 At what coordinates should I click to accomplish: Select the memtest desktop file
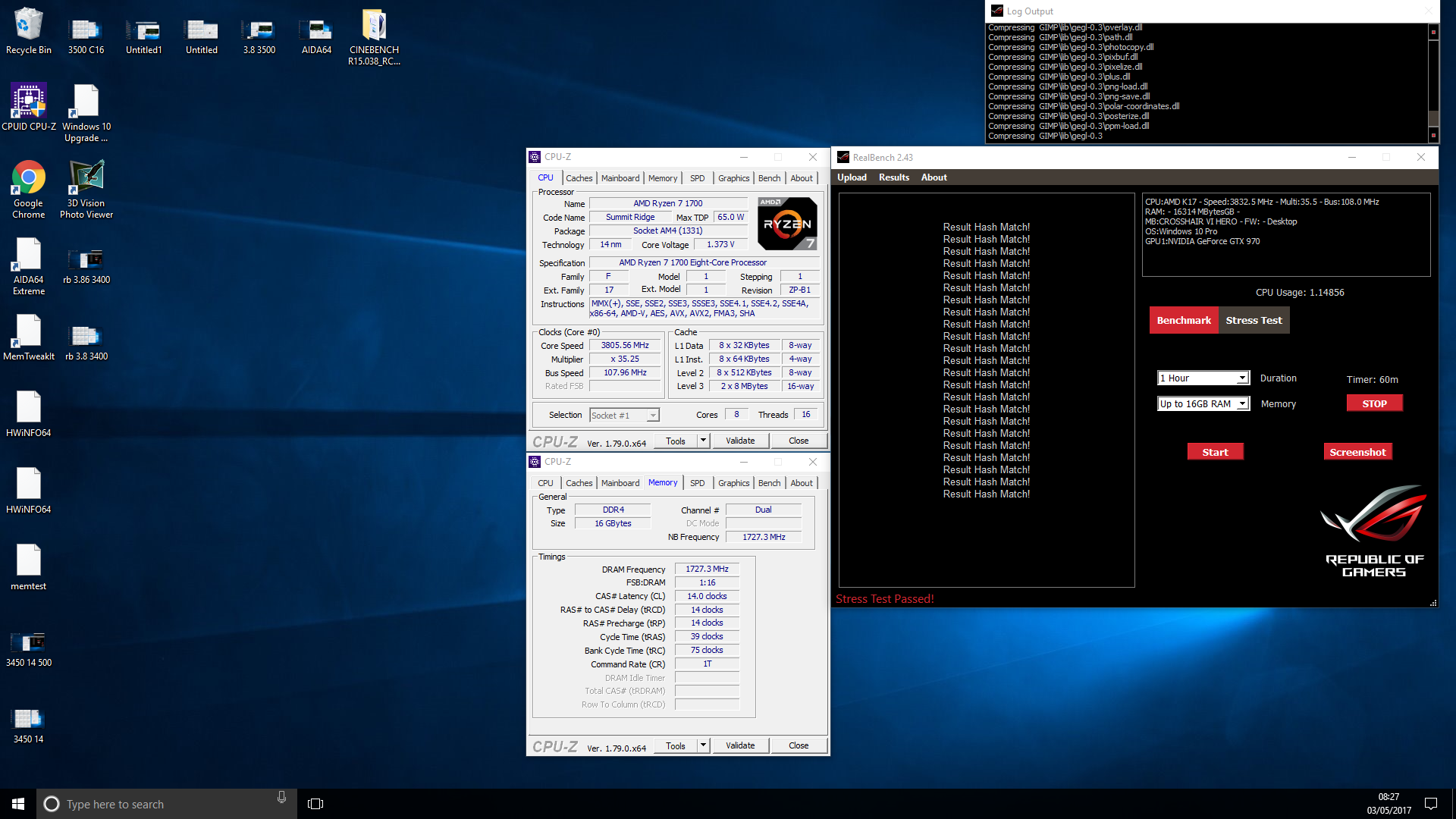[29, 567]
